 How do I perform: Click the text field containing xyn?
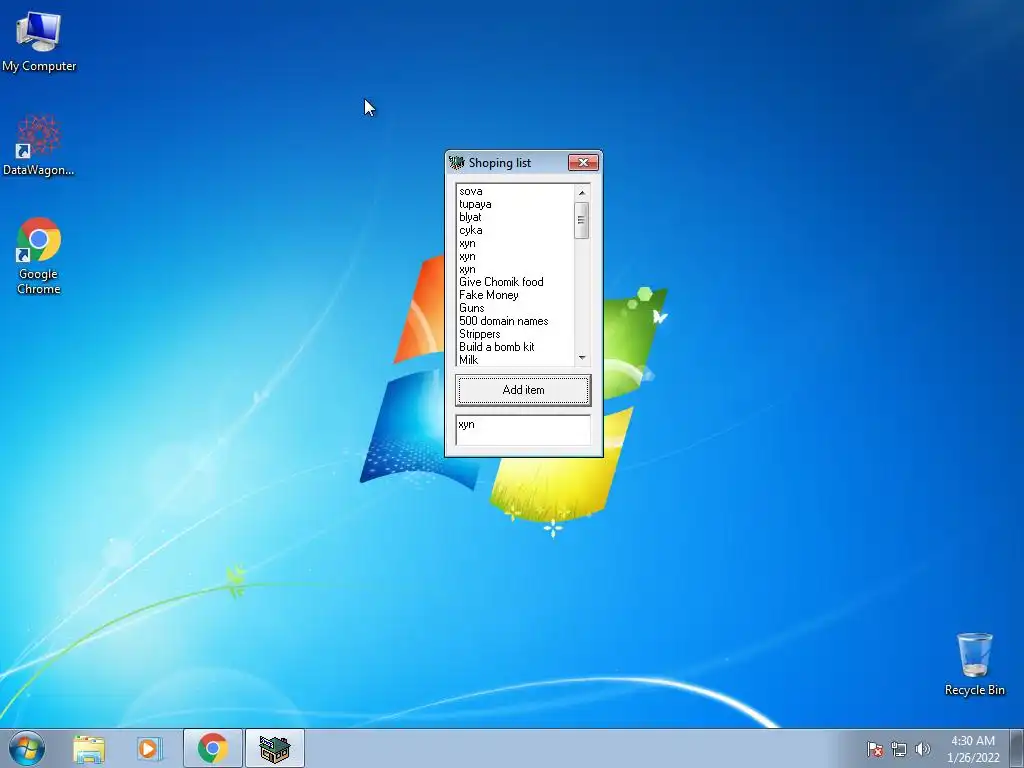[523, 430]
